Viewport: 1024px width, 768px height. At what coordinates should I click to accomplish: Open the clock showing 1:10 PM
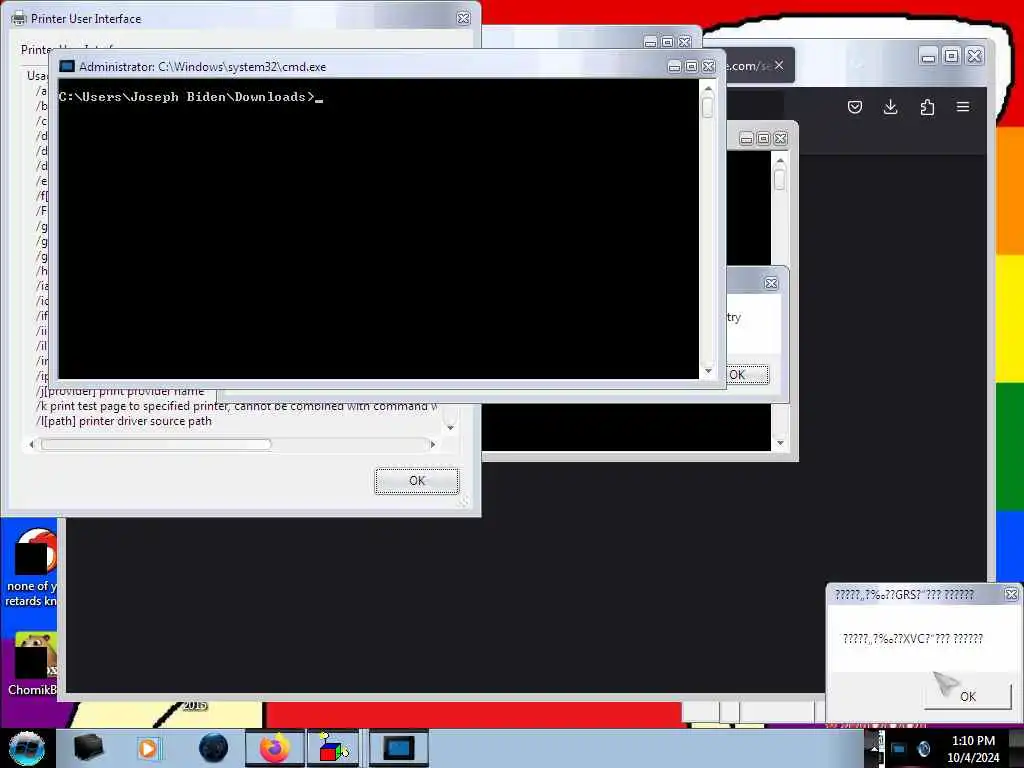973,749
